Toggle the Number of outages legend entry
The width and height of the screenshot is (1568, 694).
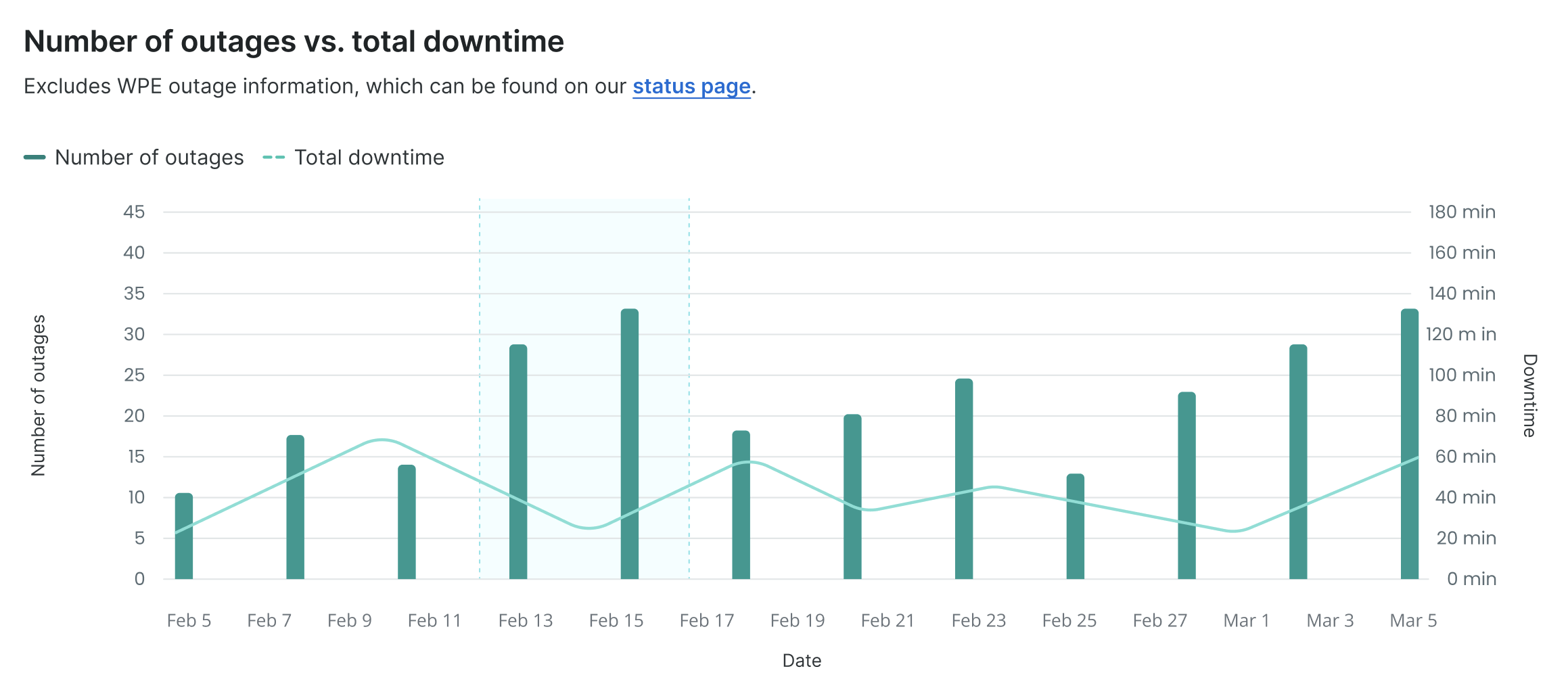[x=149, y=158]
